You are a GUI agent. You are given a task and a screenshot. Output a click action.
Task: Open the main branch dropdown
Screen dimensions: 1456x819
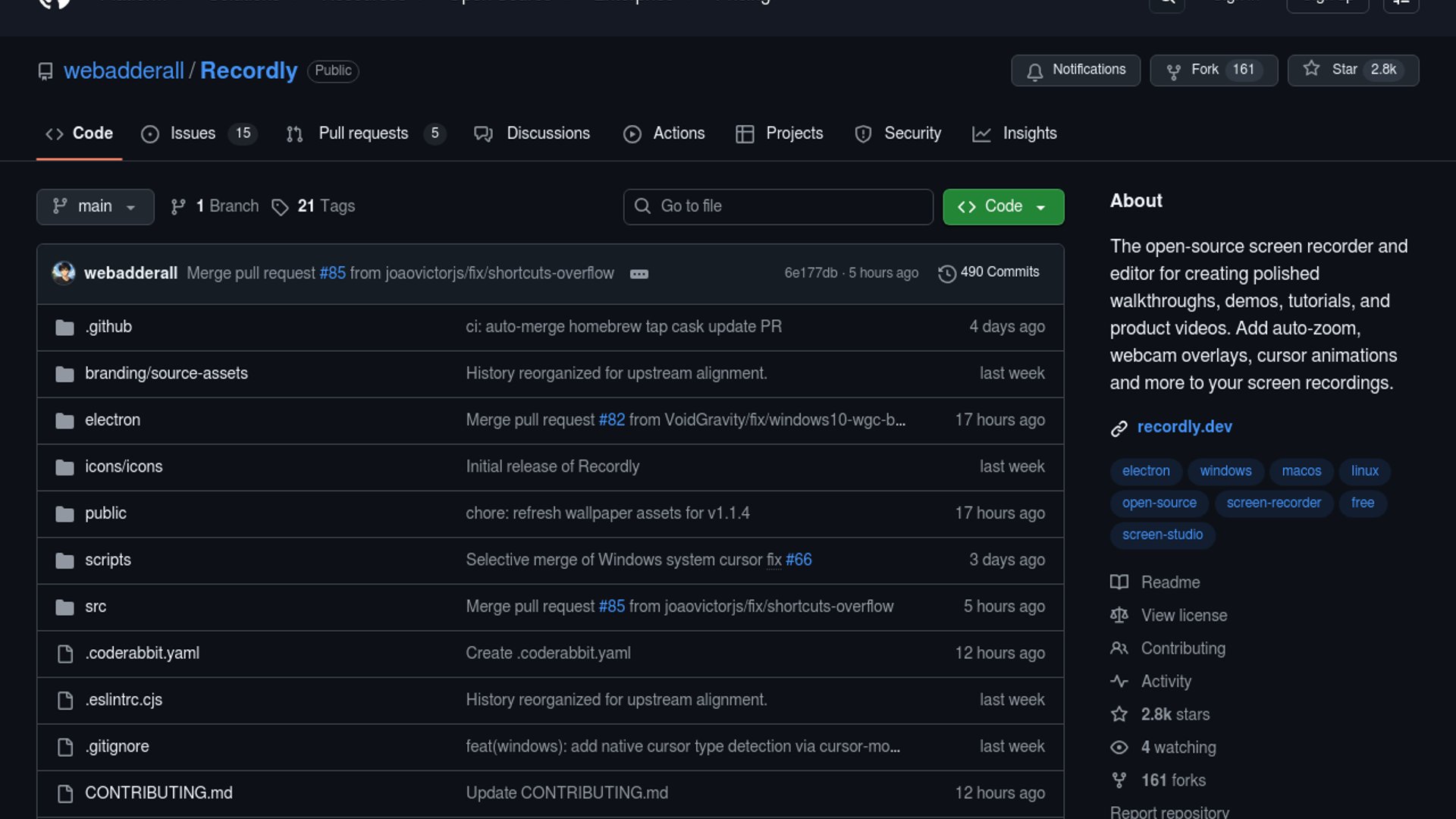point(95,206)
